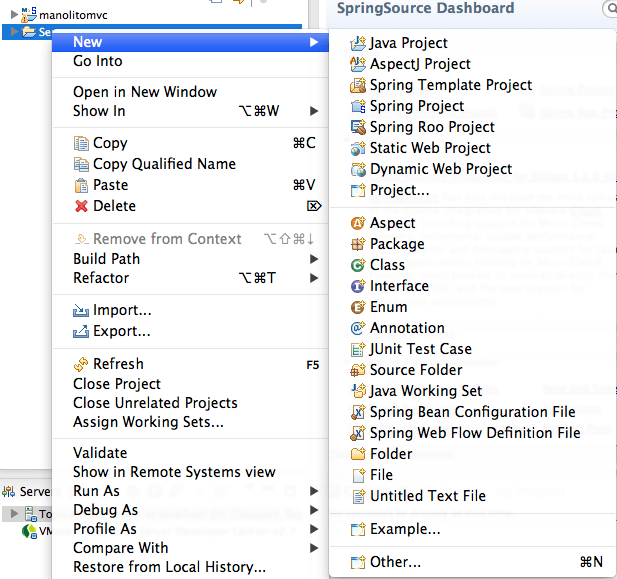Viewport: 617px width, 579px height.
Task: Click the Copy Qualified Name icon
Action: coord(81,164)
